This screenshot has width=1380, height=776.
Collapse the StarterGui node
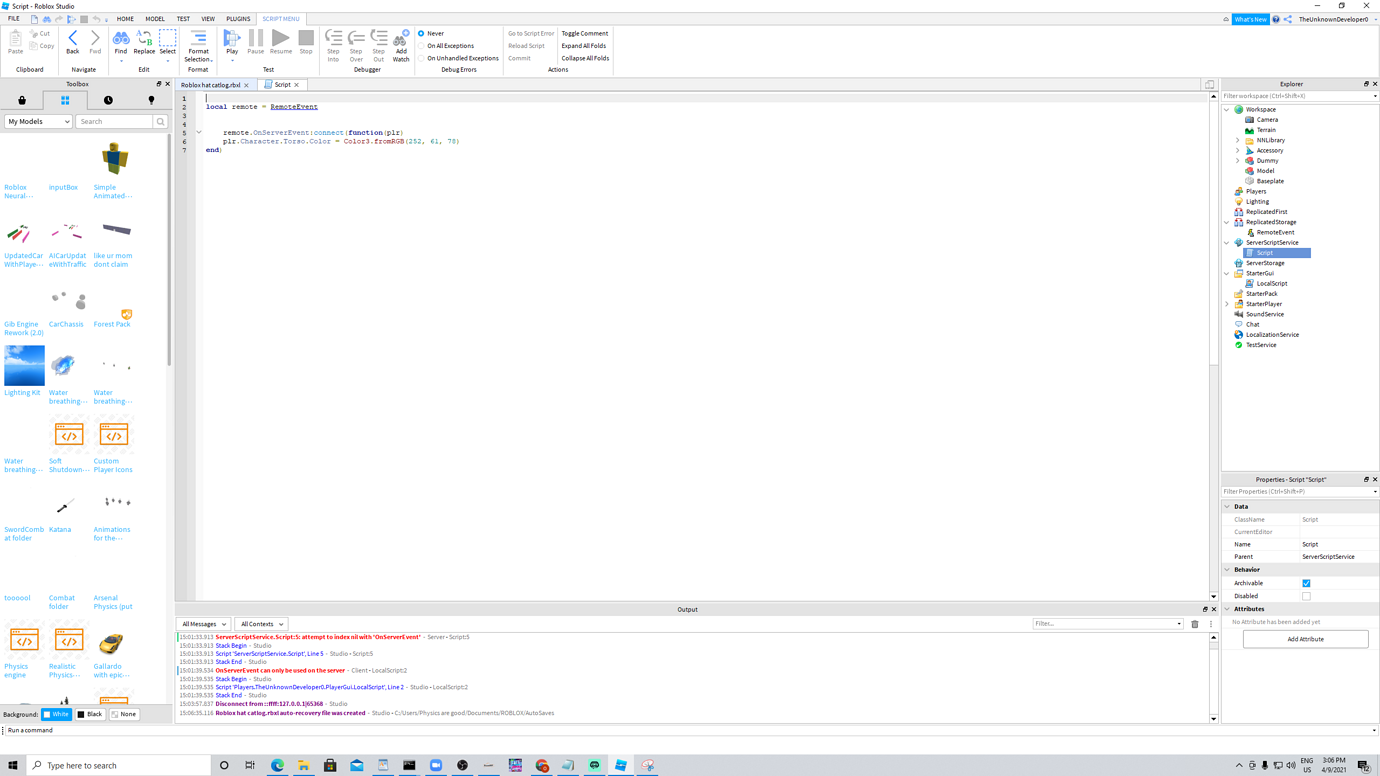point(1228,273)
